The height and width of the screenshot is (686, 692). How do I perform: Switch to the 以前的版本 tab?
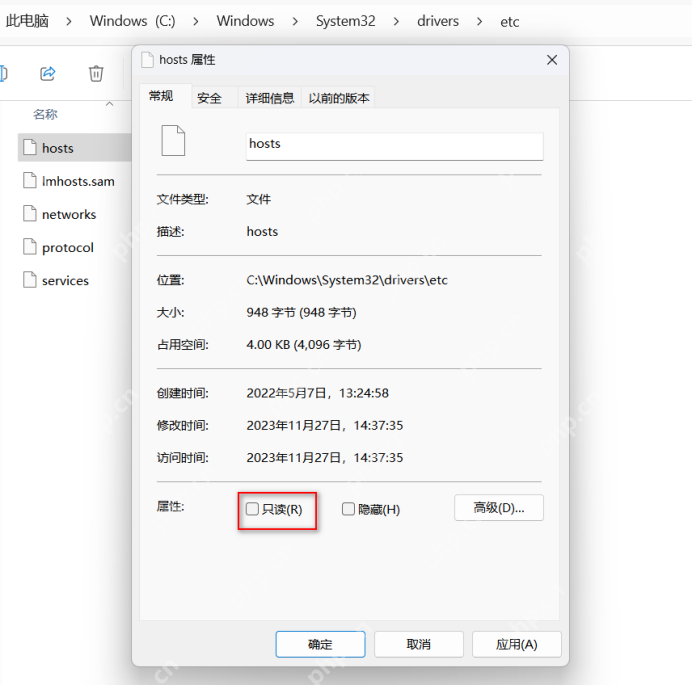pyautogui.click(x=338, y=98)
